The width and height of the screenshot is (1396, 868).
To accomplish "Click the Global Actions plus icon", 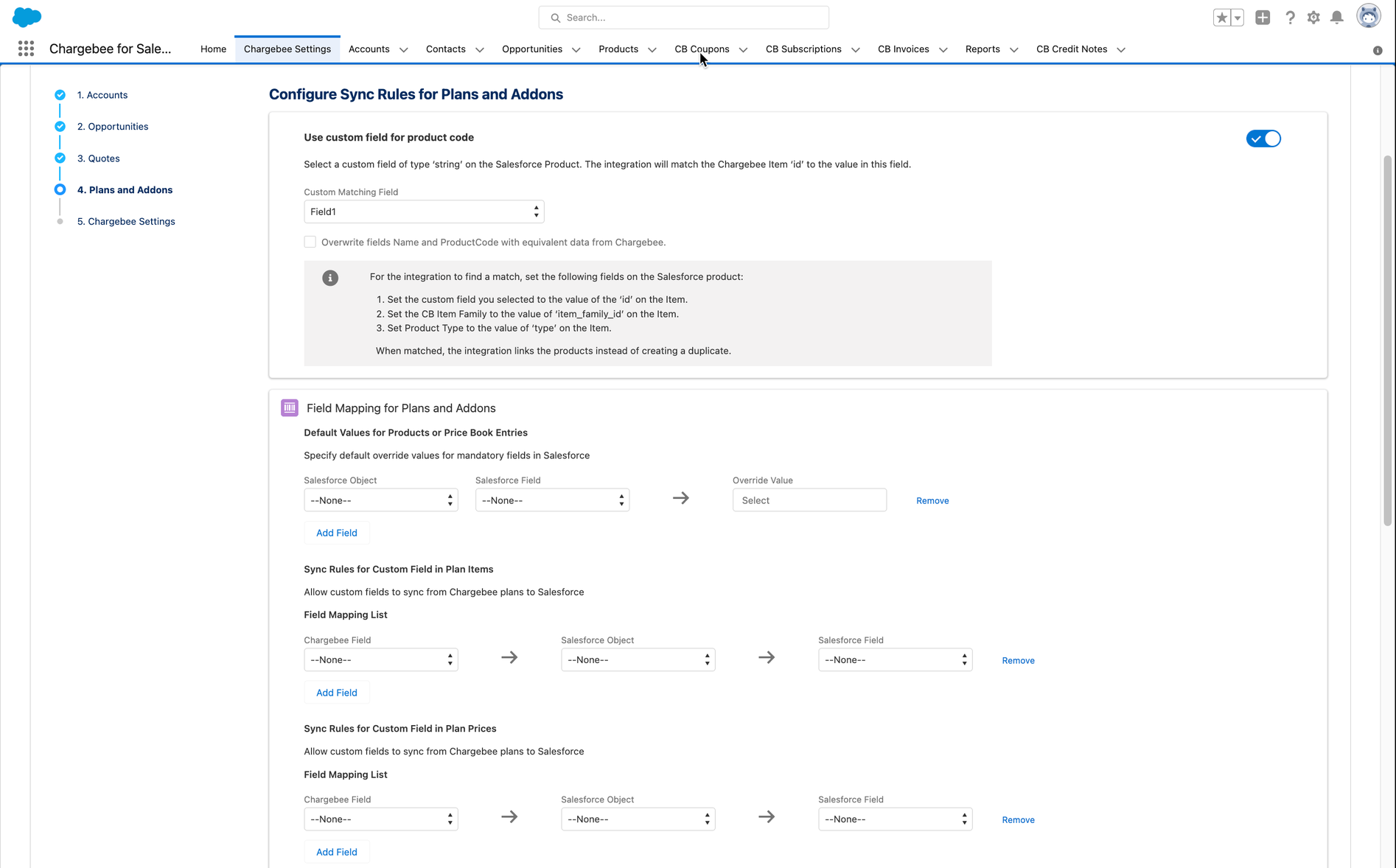I will (x=1263, y=18).
